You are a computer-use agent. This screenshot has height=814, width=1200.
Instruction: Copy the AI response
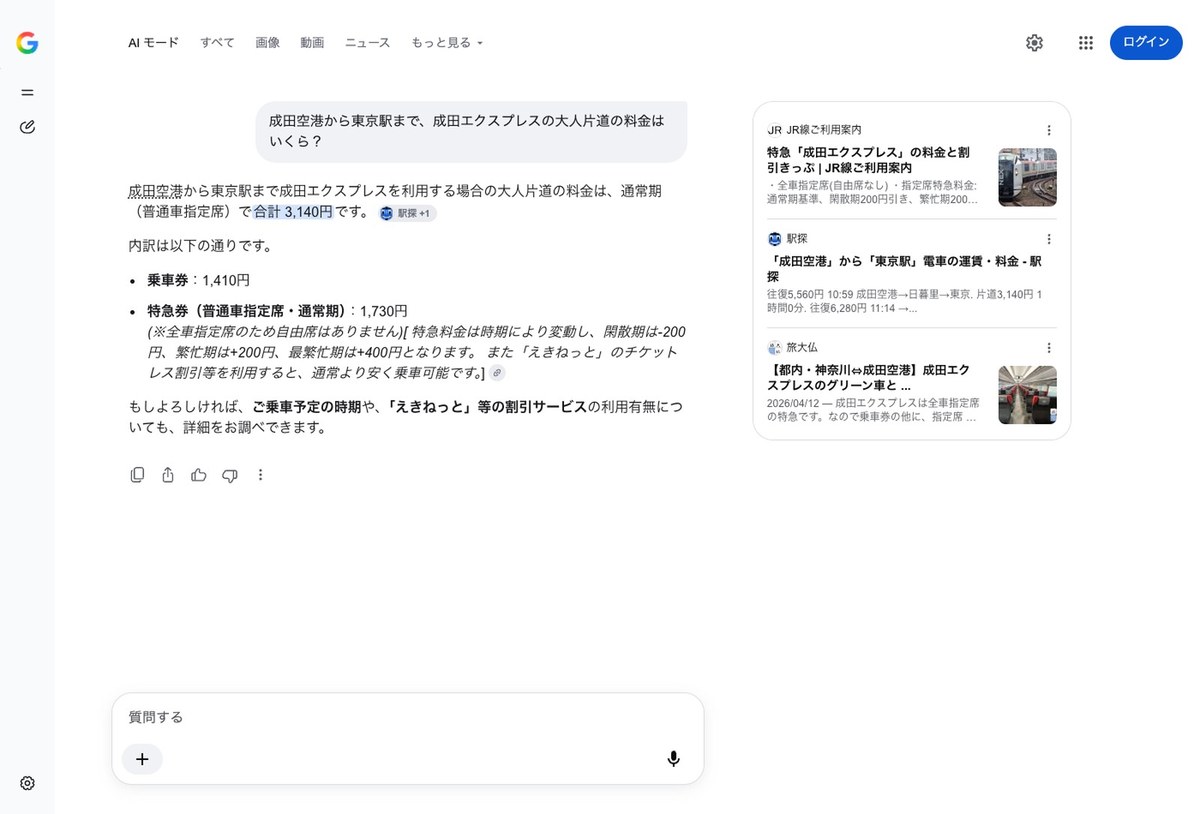click(137, 475)
